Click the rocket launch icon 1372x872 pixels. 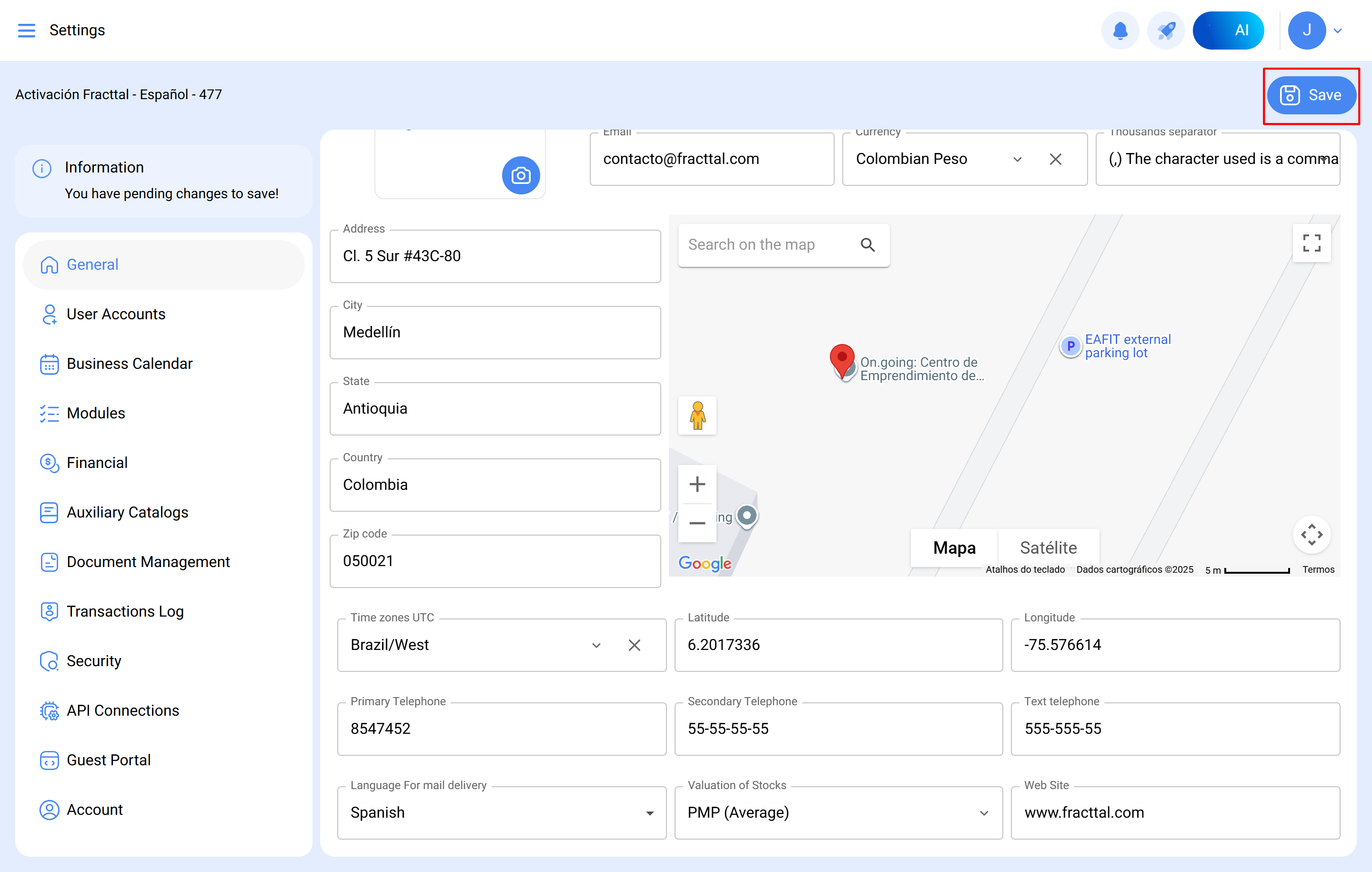[1166, 30]
